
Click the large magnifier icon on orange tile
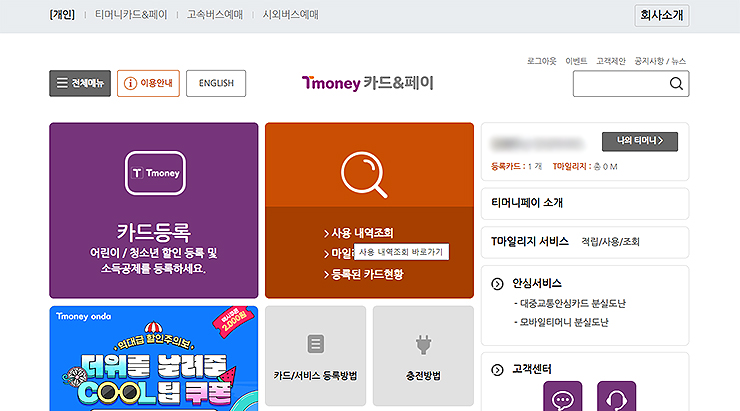pyautogui.click(x=364, y=174)
